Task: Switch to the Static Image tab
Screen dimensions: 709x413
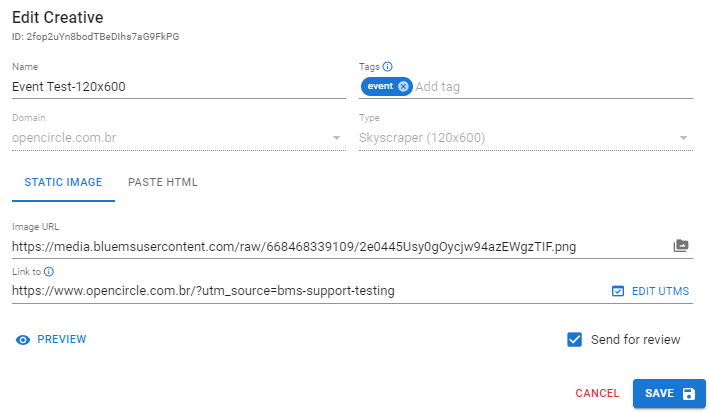Action: pyautogui.click(x=63, y=183)
